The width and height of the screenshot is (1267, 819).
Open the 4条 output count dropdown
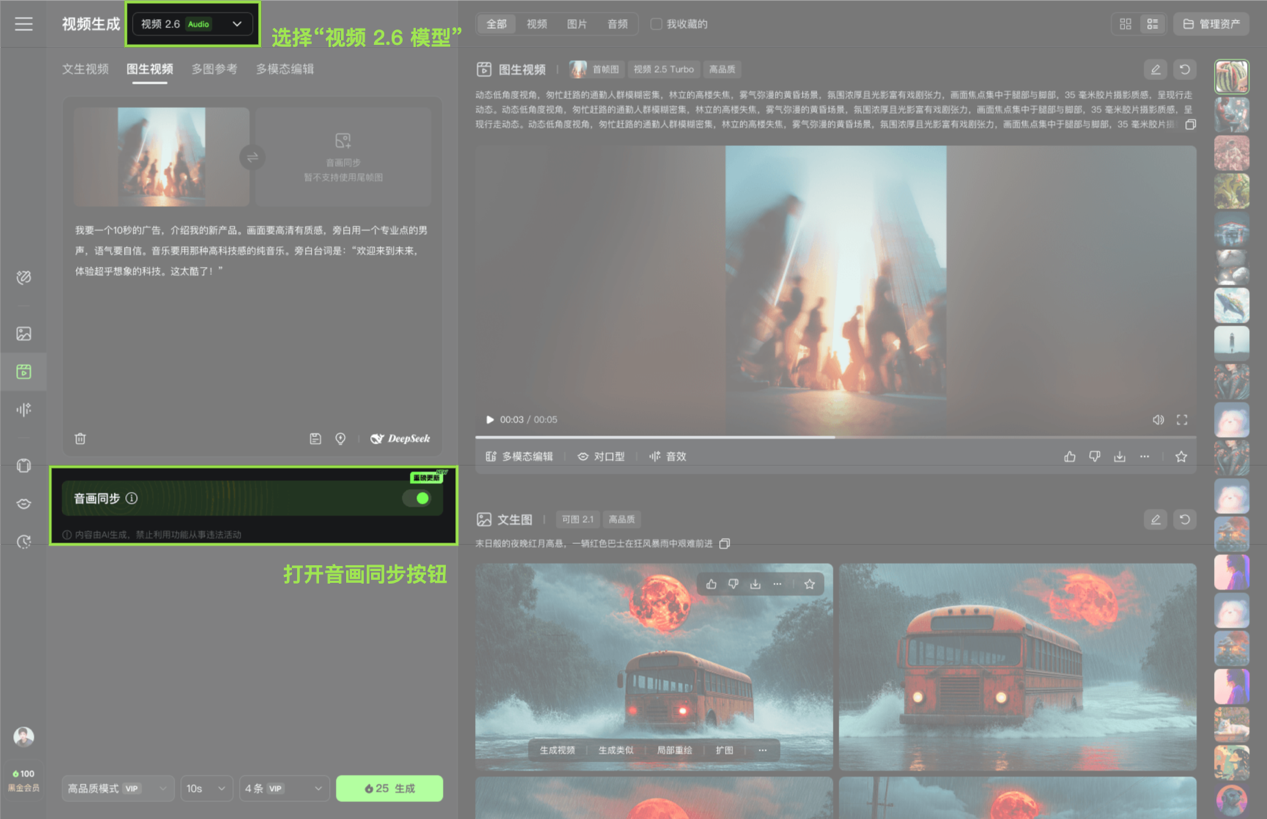click(x=283, y=788)
